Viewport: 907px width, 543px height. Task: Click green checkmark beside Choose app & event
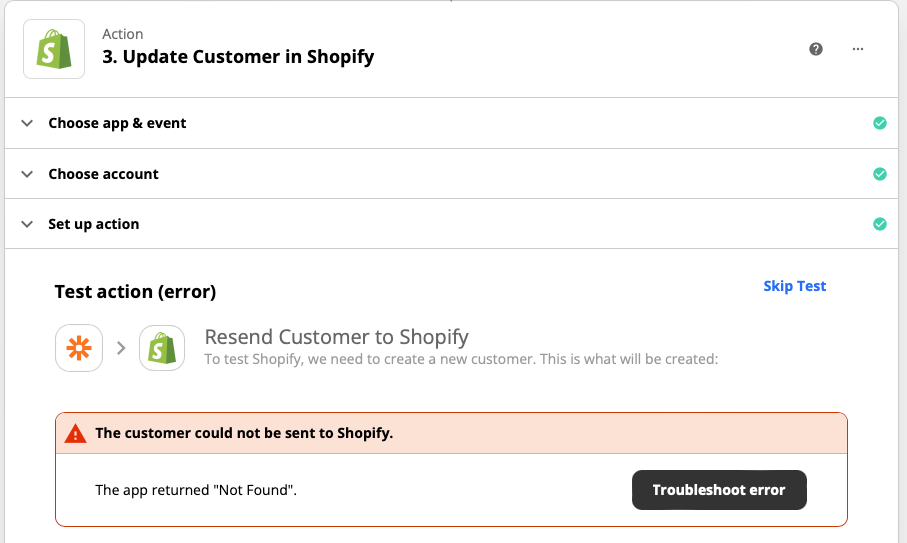[880, 123]
